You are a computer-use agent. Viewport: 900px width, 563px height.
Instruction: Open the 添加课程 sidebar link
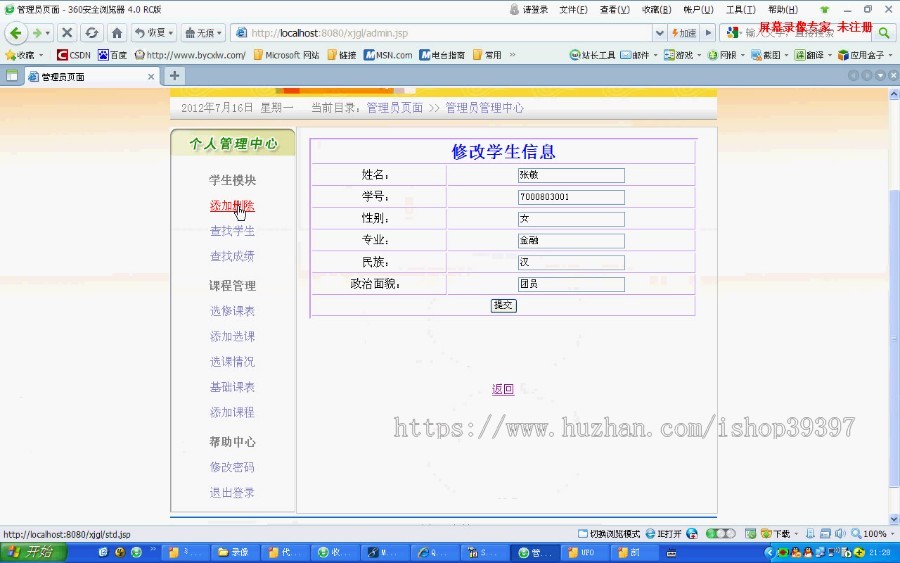[x=232, y=412]
